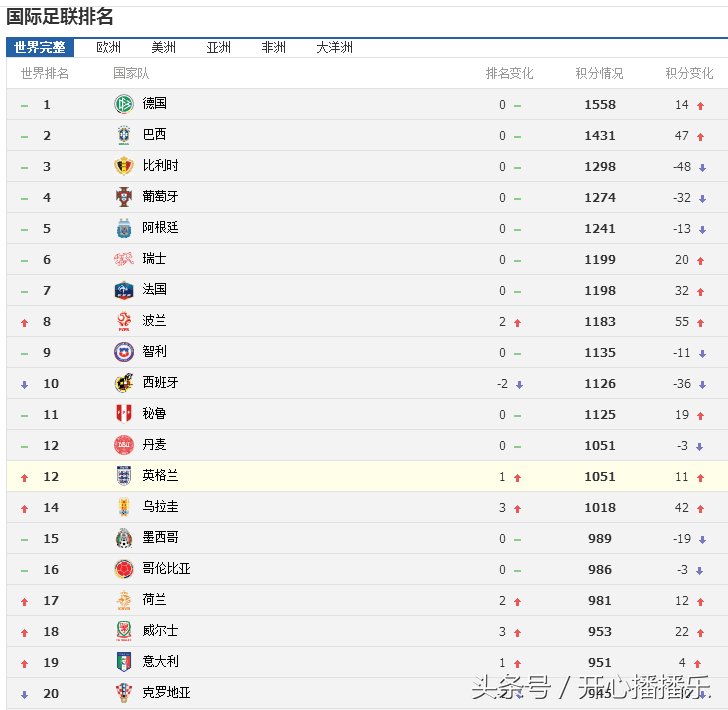Click the Spain team crest icon
Screen dimensions: 728x710
(x=124, y=383)
